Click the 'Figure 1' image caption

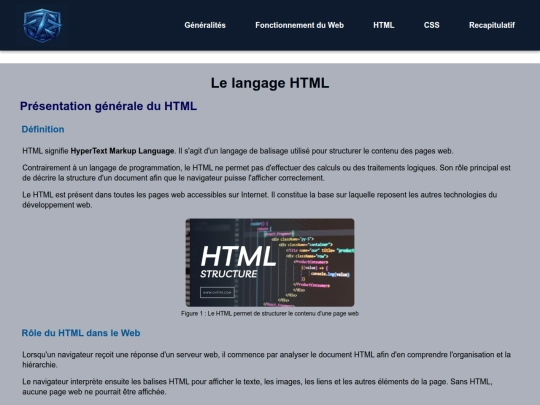click(270, 314)
